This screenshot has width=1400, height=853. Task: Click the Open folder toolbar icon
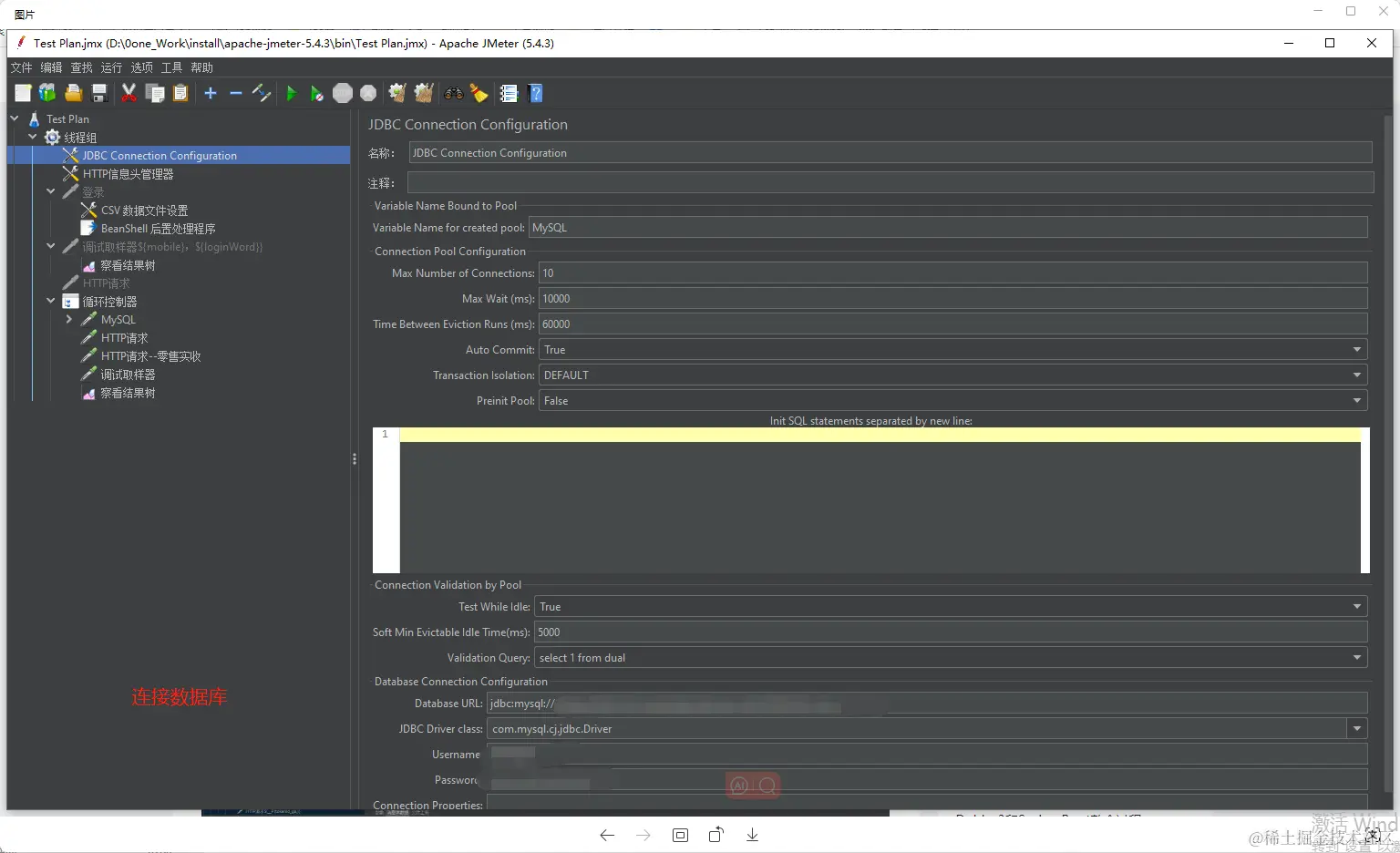click(74, 93)
